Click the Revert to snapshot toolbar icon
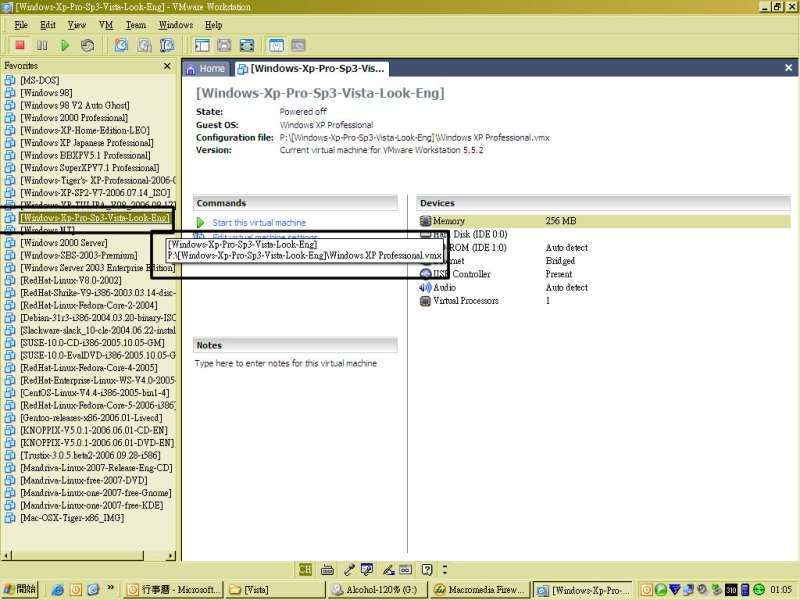Viewport: 800px width, 600px height. 144,45
